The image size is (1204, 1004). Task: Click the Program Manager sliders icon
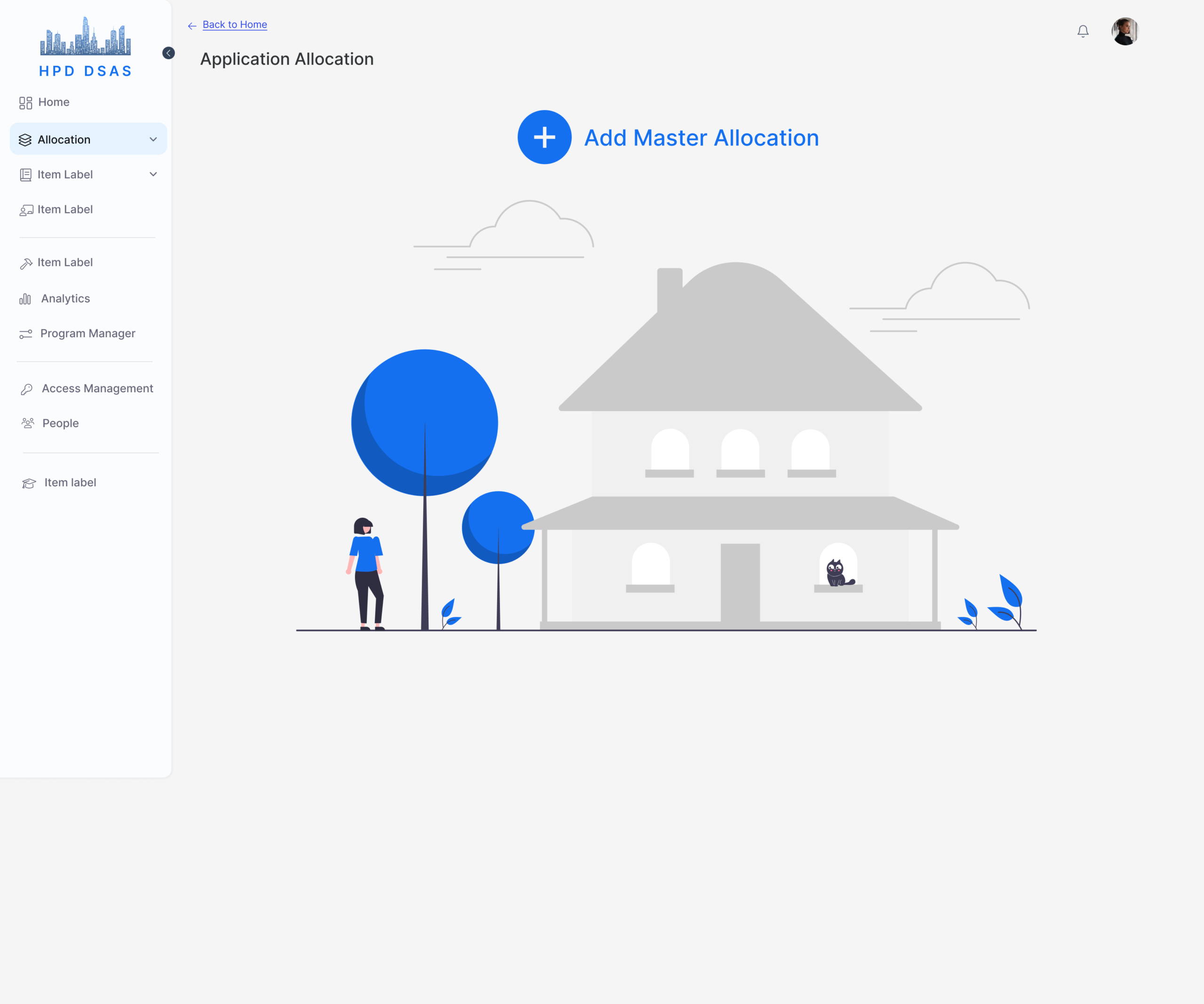(x=26, y=334)
